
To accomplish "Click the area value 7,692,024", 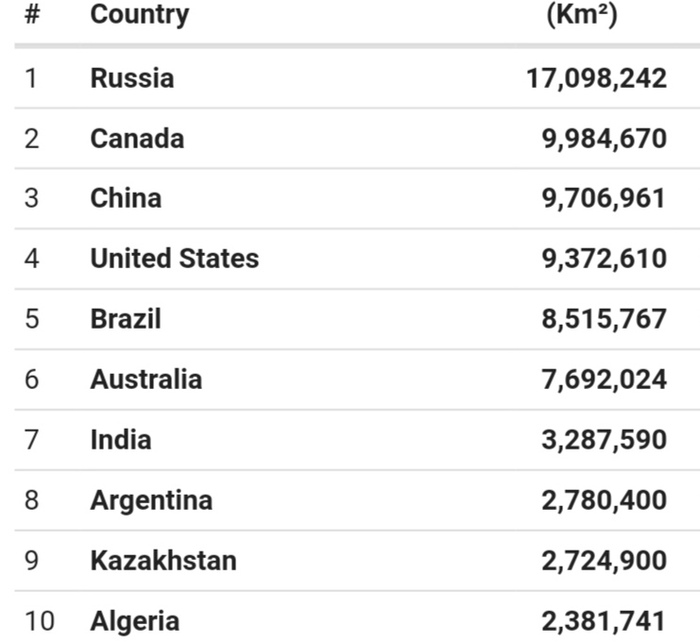I will (x=604, y=379).
